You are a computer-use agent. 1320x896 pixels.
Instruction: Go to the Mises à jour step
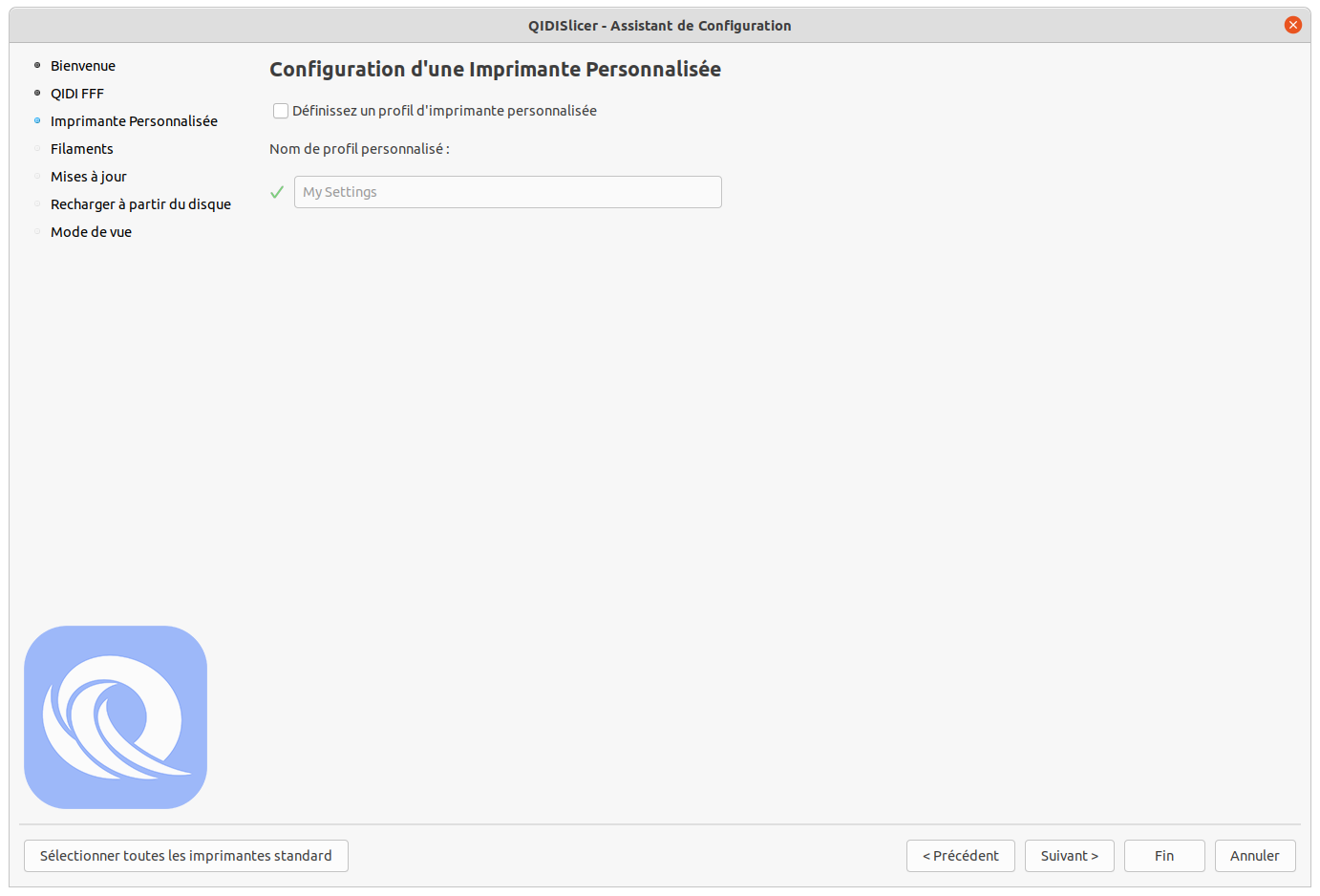click(89, 177)
